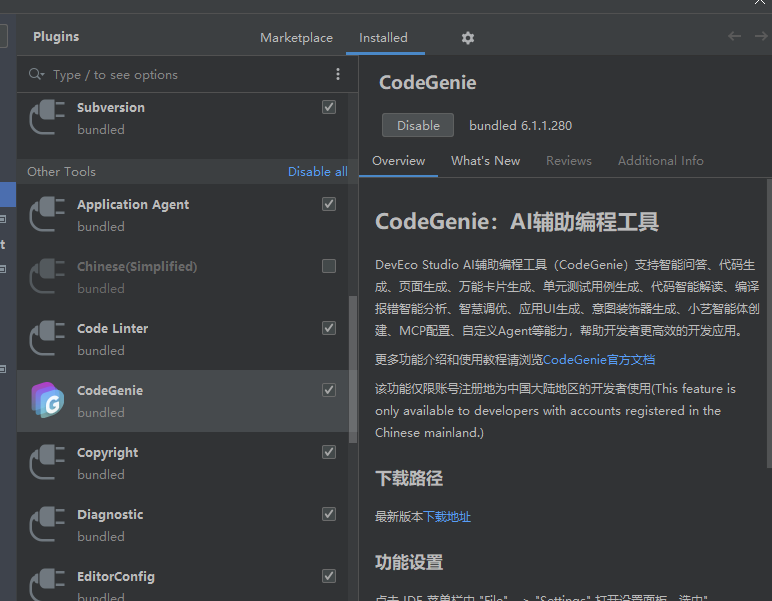Uncheck the CodeGenie plugin checkbox

pos(329,390)
